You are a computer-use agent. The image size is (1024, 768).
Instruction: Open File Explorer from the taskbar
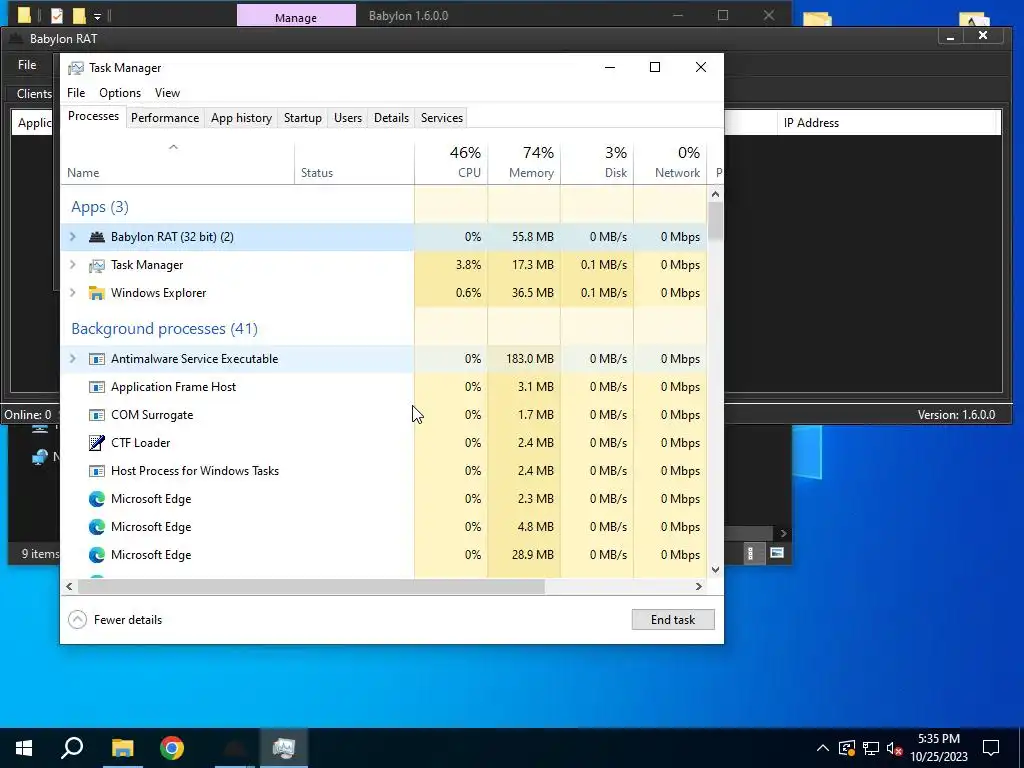coord(122,748)
